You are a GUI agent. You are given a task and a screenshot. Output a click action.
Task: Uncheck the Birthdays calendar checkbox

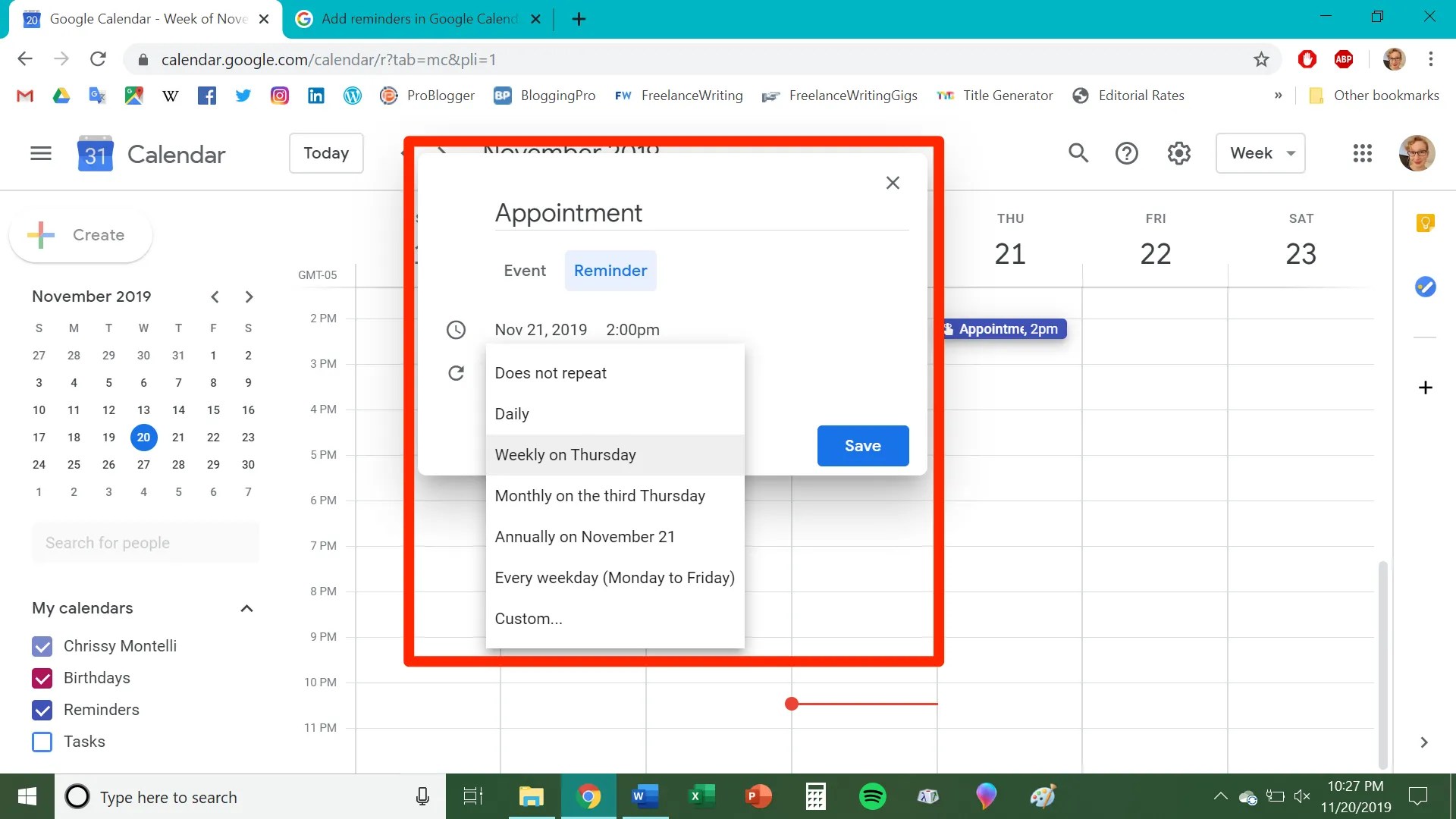point(42,678)
